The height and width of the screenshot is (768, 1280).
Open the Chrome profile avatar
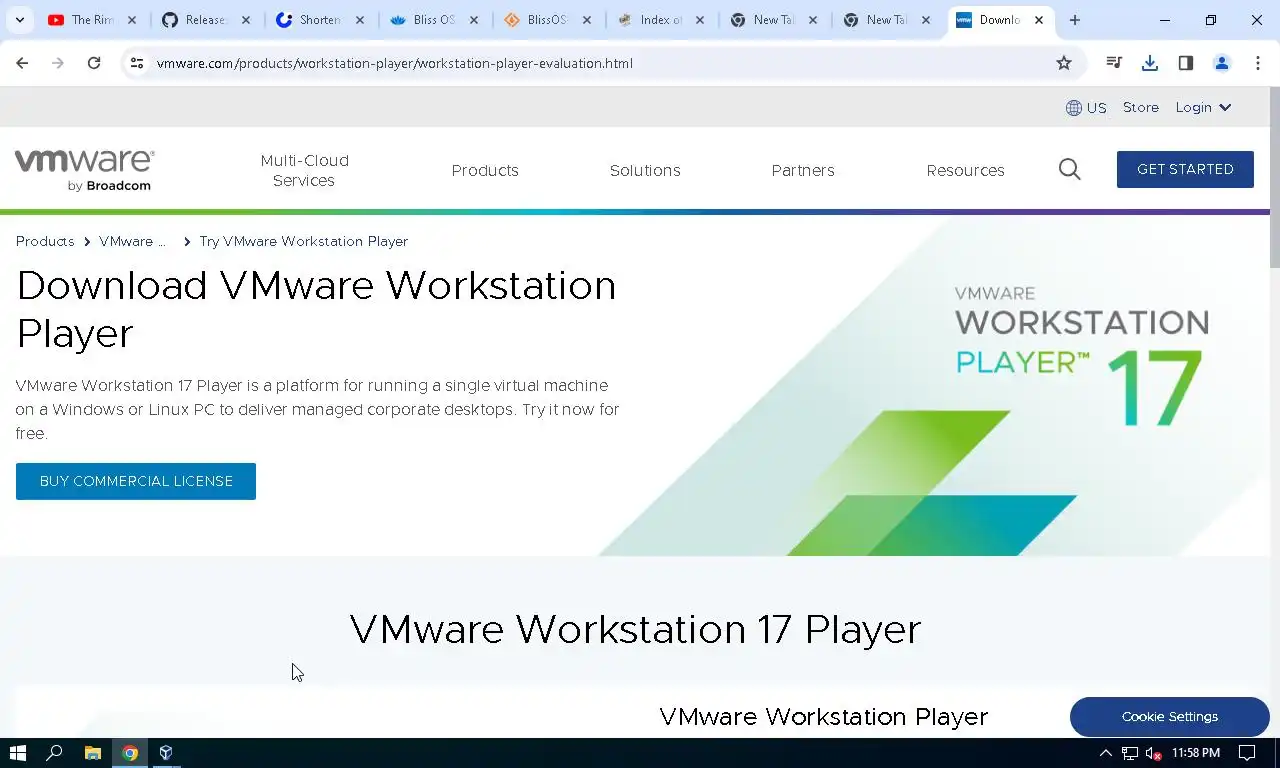tap(1222, 63)
